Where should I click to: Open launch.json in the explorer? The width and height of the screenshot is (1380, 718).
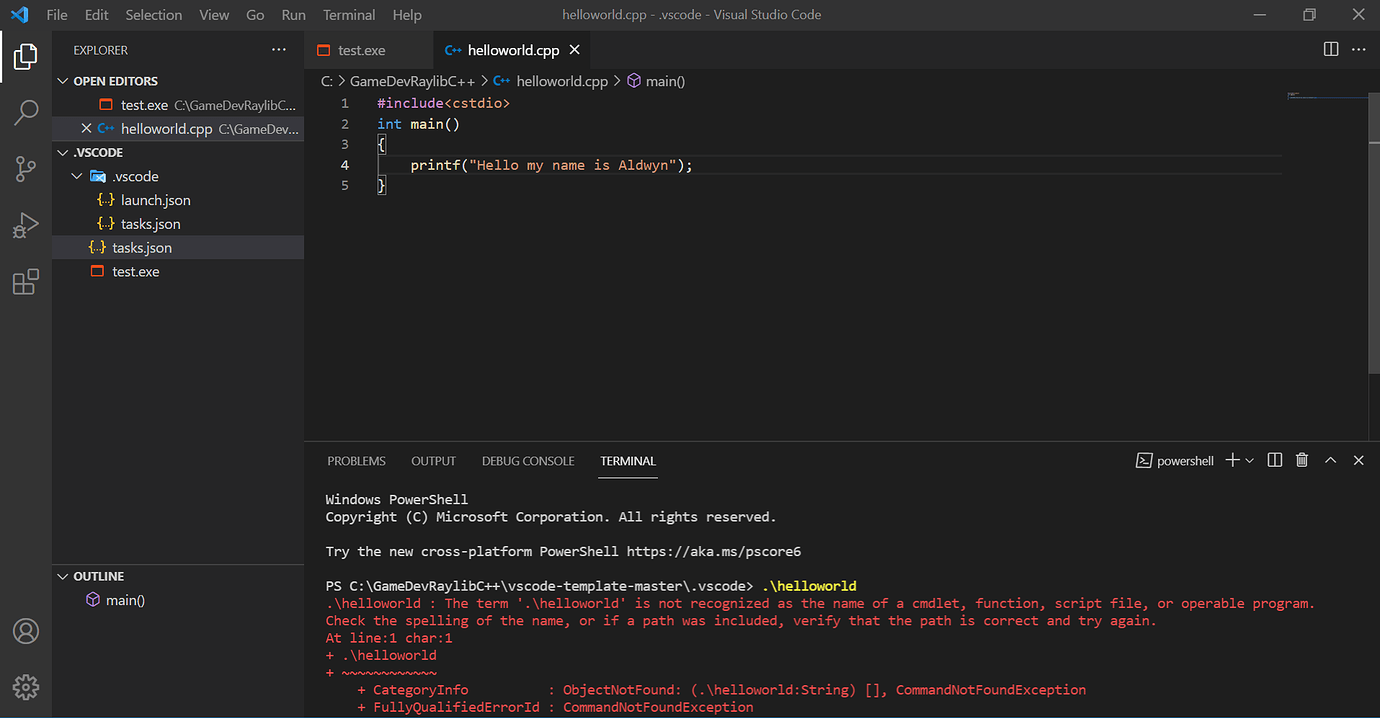tap(155, 200)
